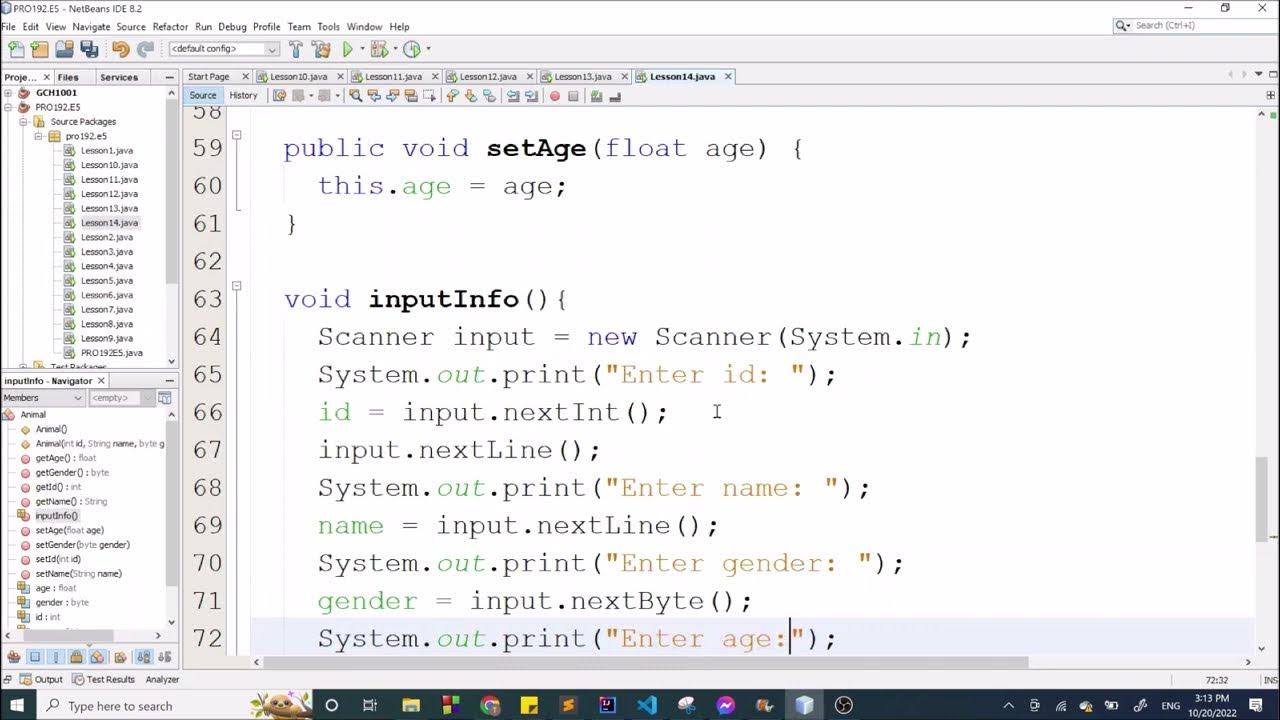Click the editor vertical scrollbar thumb
The image size is (1280, 720).
1262,498
